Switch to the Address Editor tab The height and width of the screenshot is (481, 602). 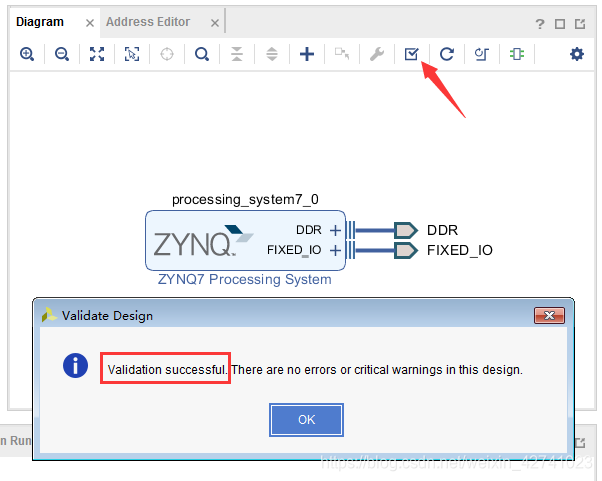pos(148,22)
